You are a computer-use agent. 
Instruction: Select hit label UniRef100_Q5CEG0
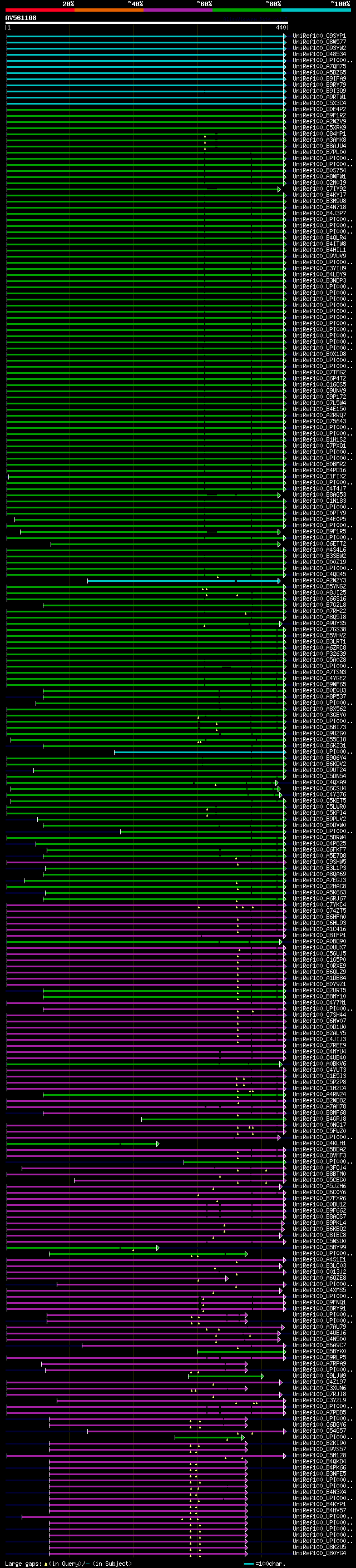click(x=319, y=1180)
